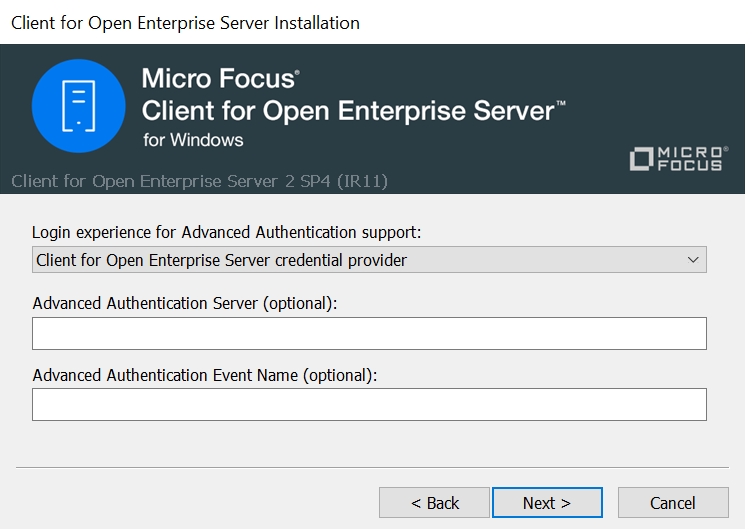Click the installation window title text
This screenshot has width=745, height=529.
coord(185,22)
